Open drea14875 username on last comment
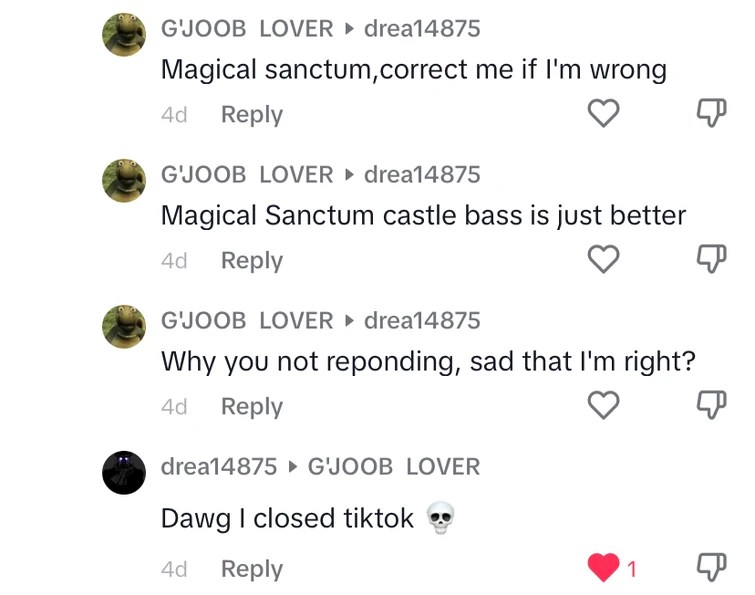 (219, 466)
